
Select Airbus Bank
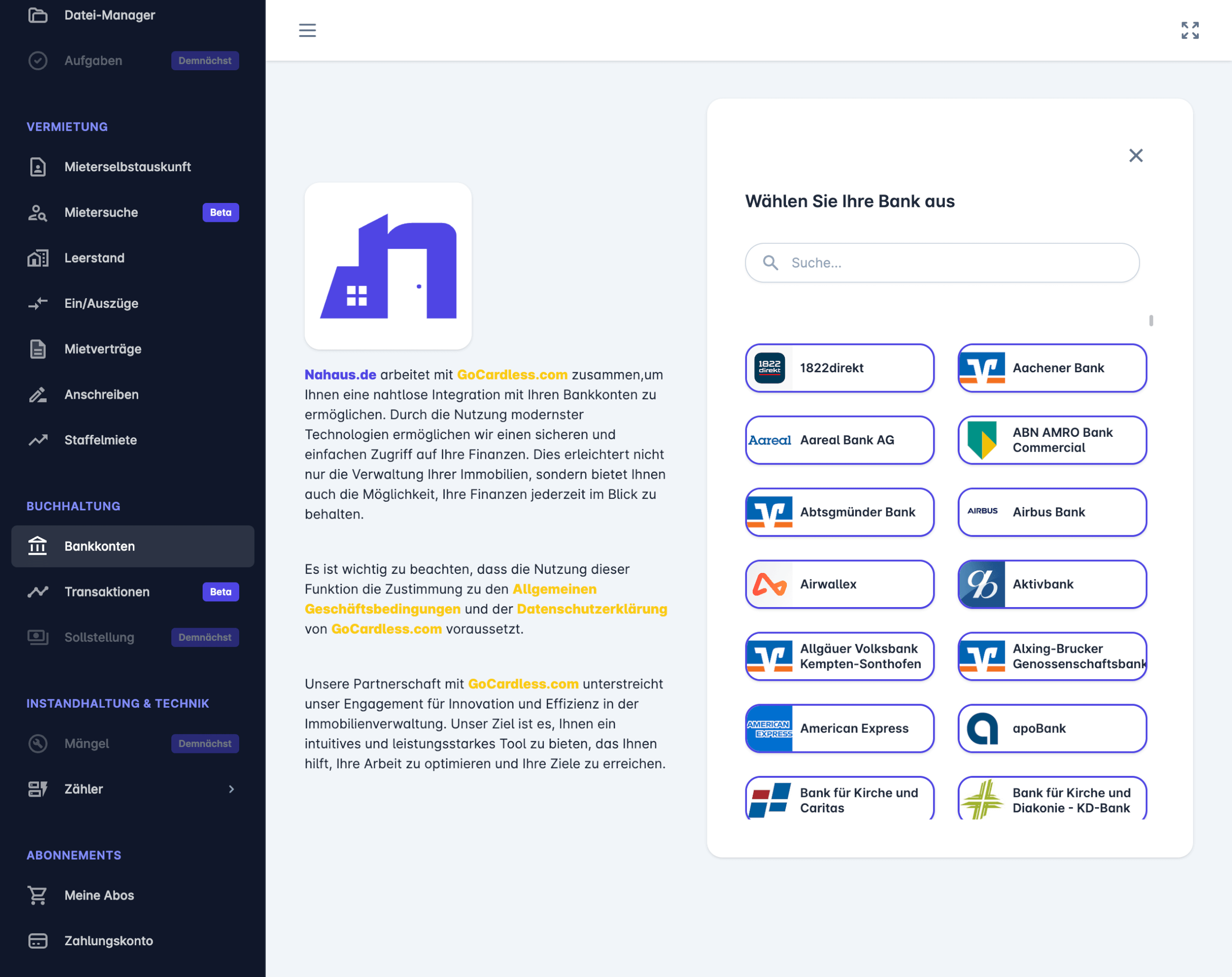[1052, 512]
